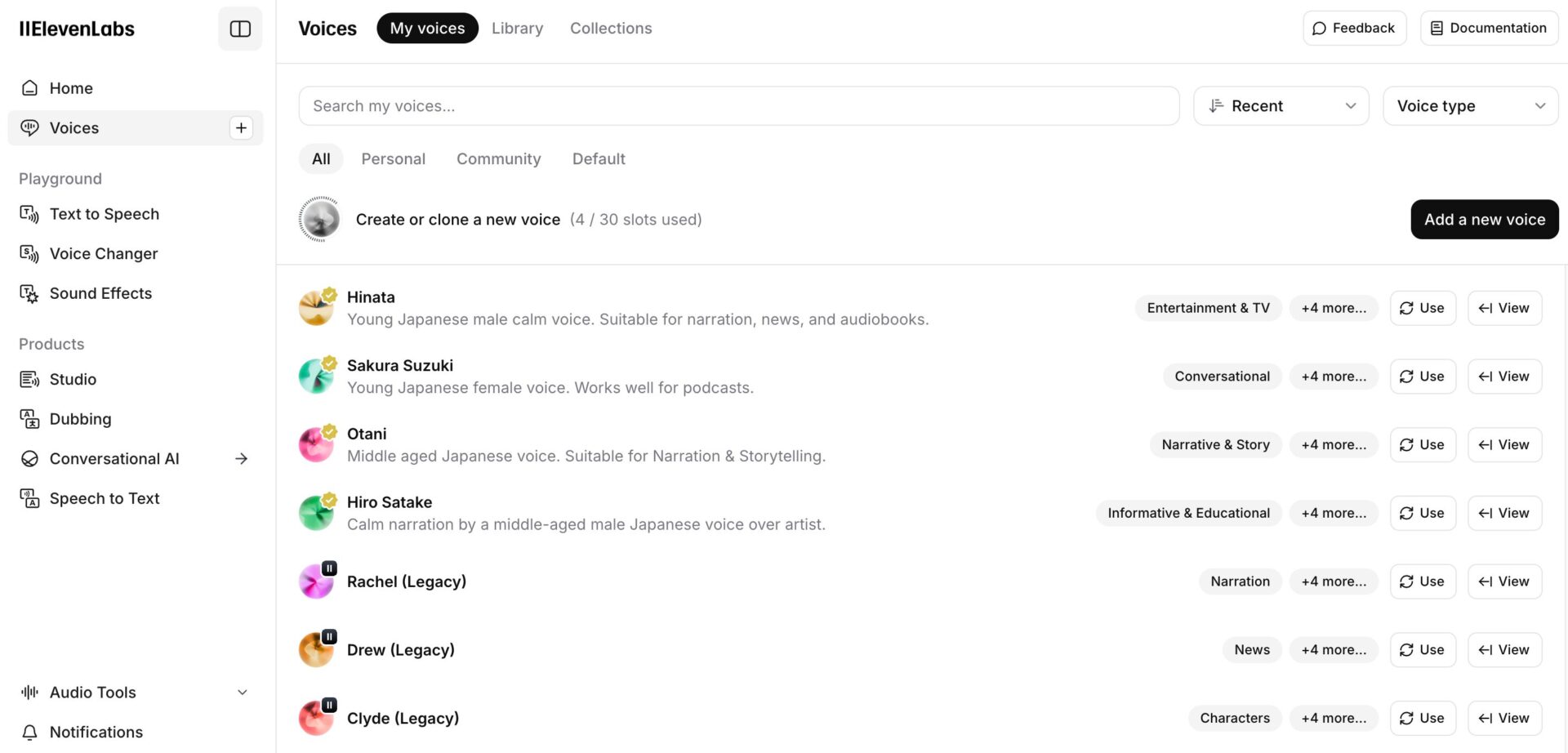Open Notifications in the sidebar

click(x=96, y=732)
